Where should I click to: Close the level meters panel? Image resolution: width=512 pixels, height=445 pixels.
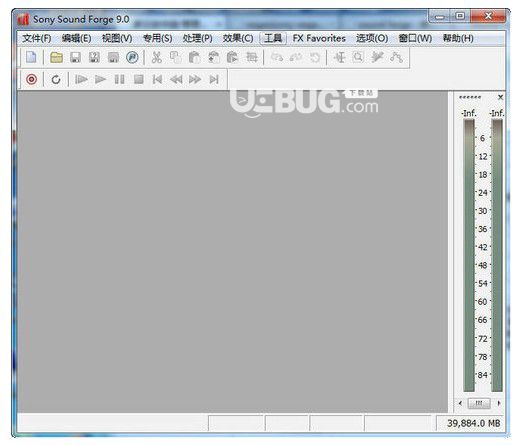(x=500, y=97)
